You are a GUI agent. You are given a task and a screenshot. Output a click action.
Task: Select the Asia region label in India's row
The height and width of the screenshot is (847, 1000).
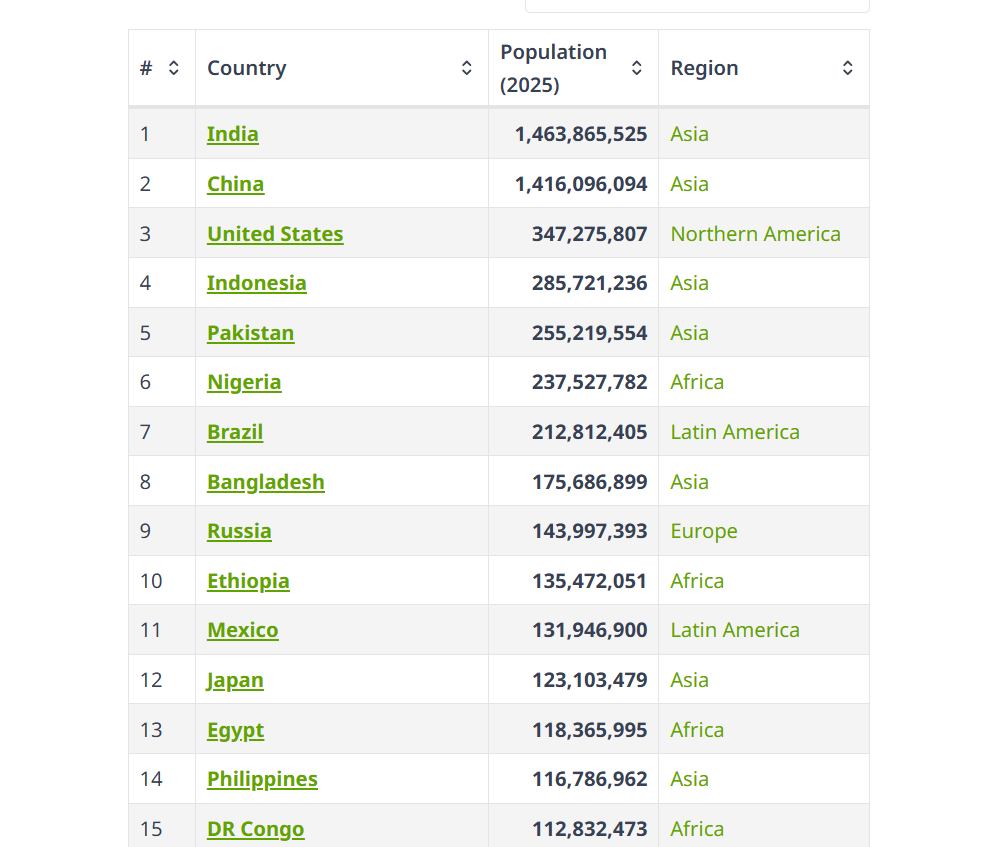click(689, 133)
